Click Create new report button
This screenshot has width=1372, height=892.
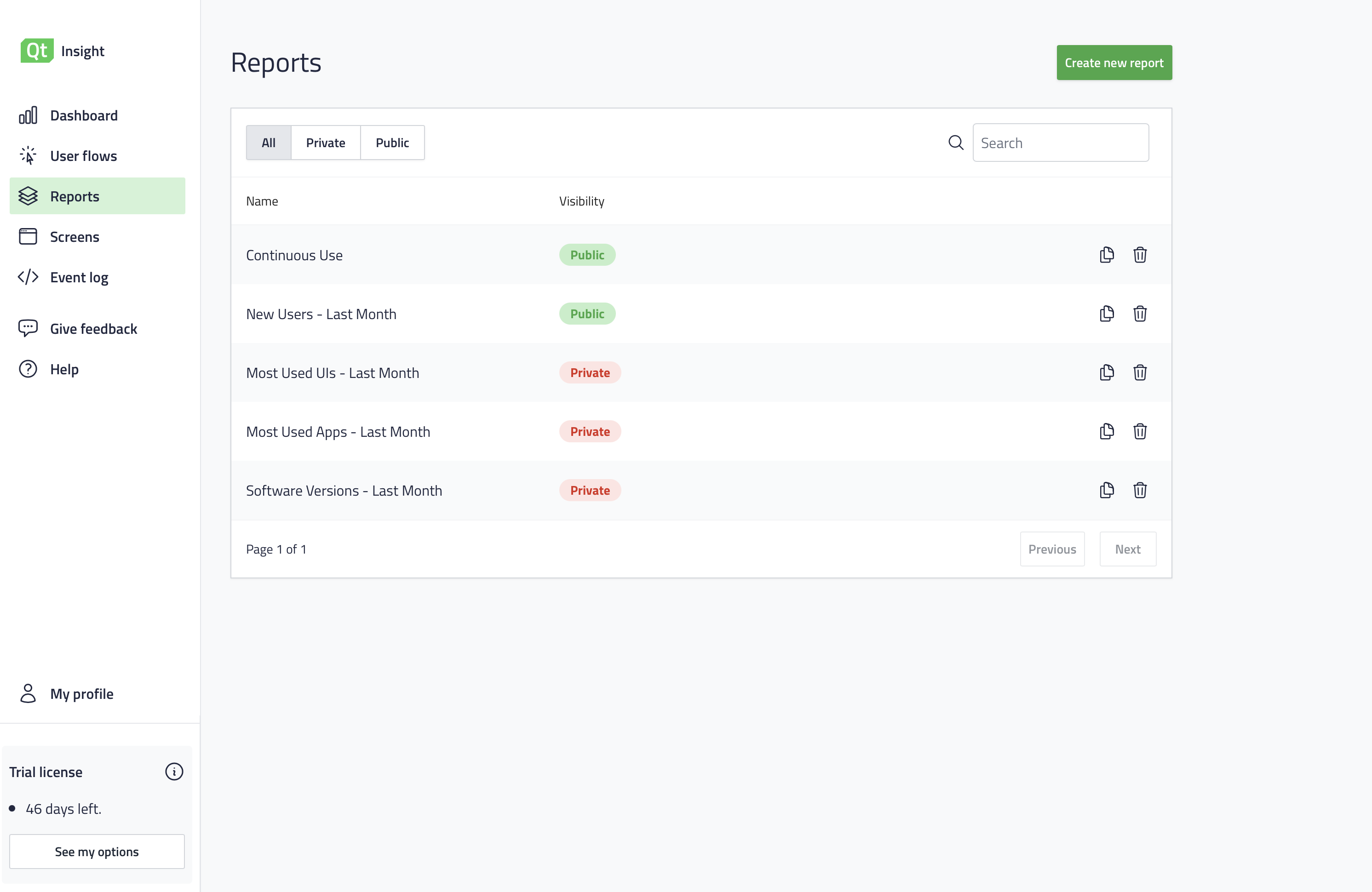click(1113, 62)
